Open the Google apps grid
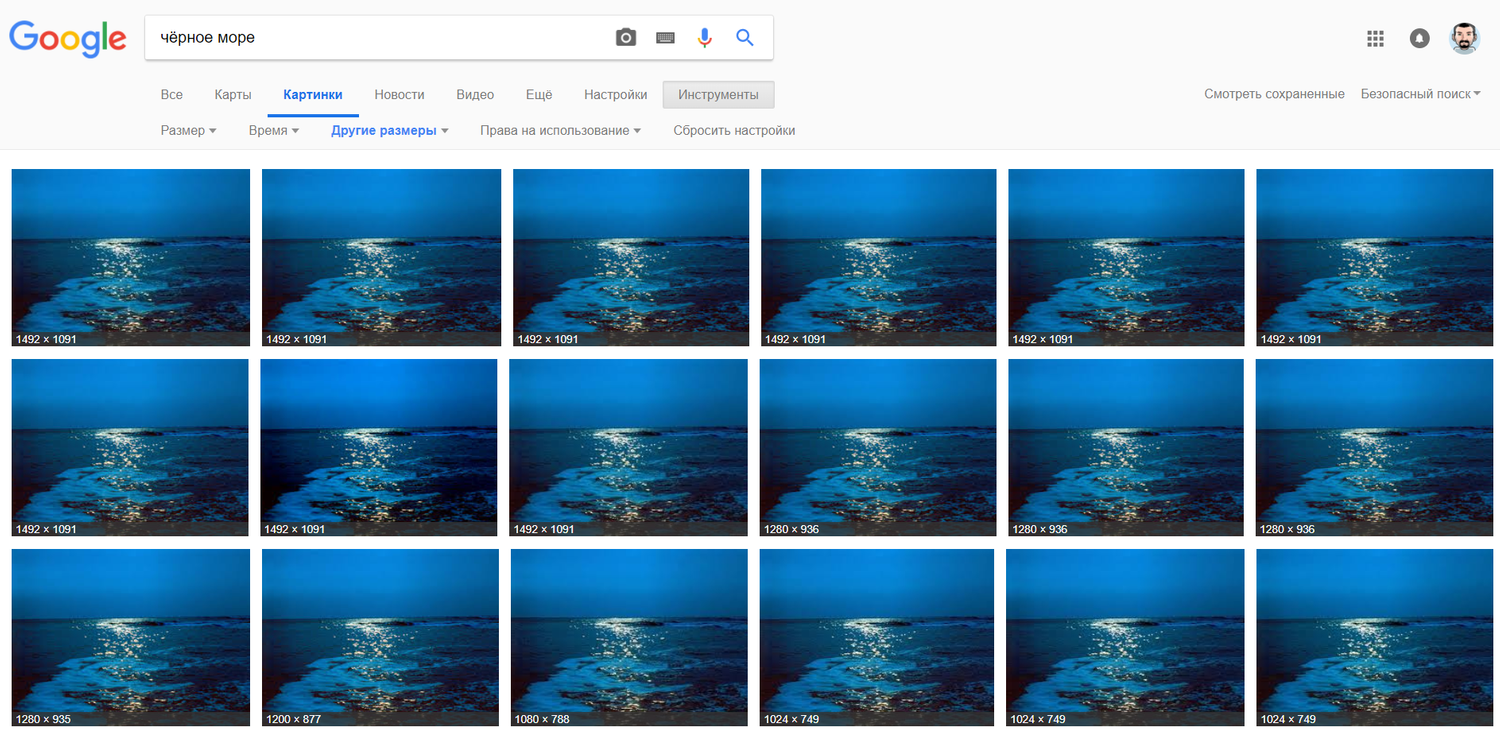 (1375, 39)
